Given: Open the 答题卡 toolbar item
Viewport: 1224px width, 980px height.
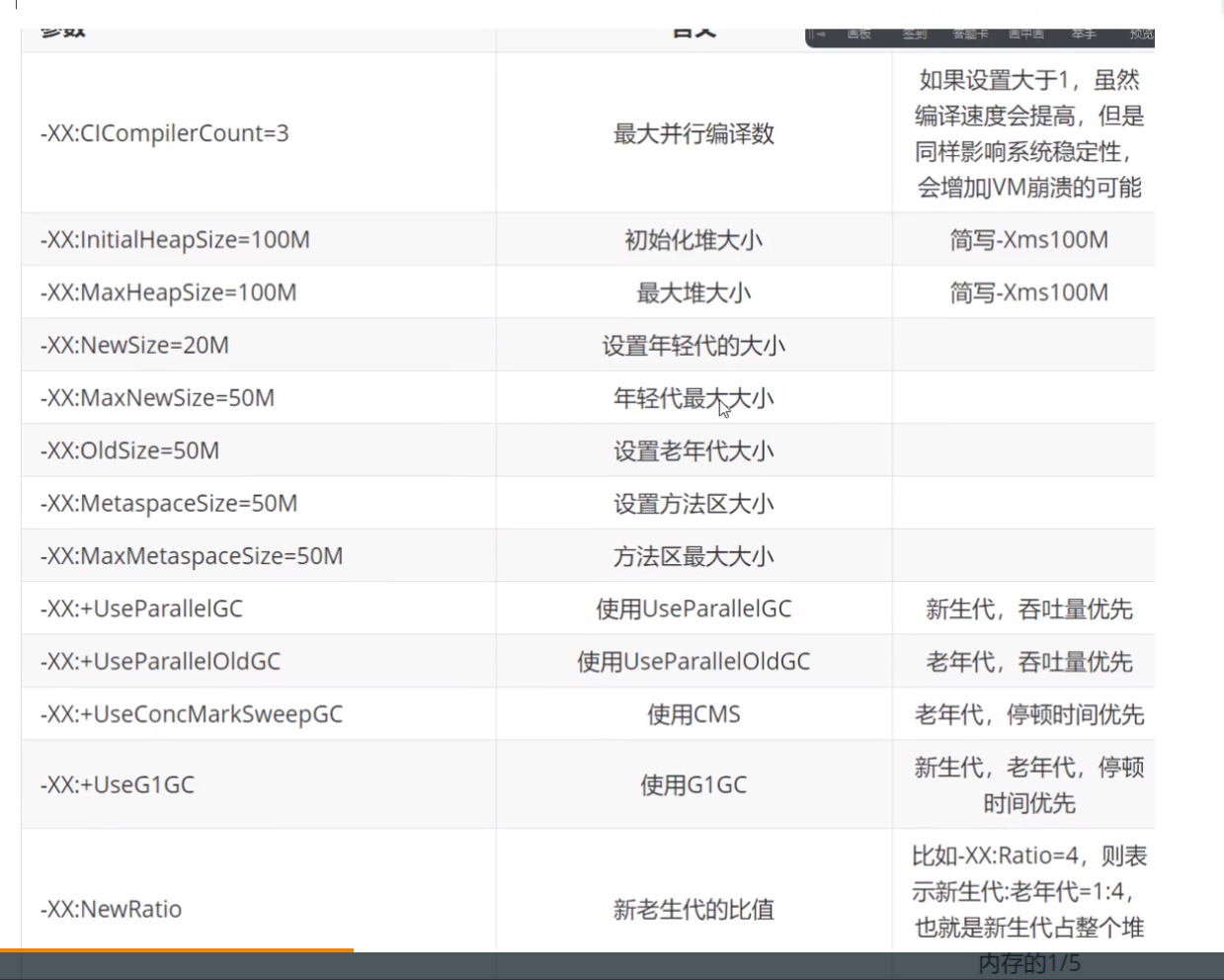Looking at the screenshot, I should 970,35.
